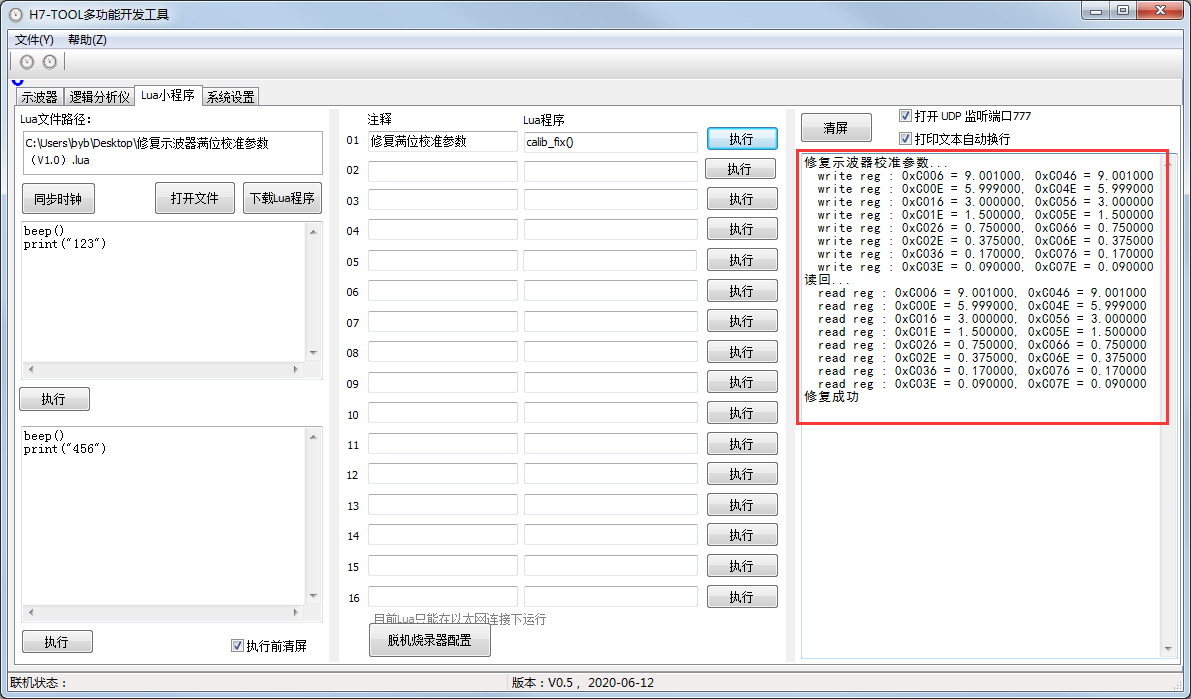
Task: Open the 文件(Y) menu
Action: pos(34,40)
